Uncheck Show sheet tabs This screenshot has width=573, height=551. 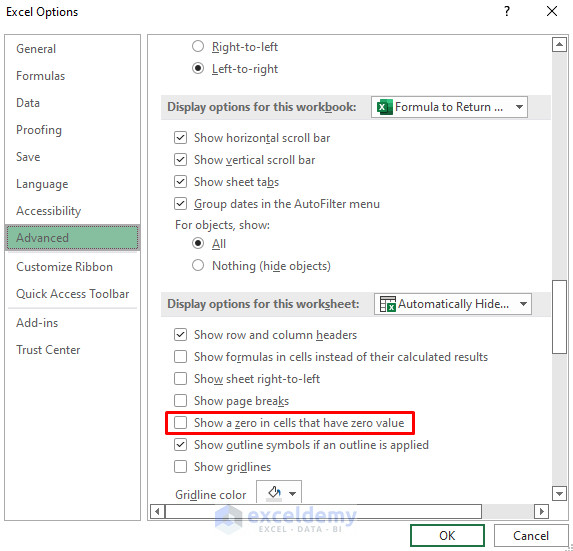point(181,182)
